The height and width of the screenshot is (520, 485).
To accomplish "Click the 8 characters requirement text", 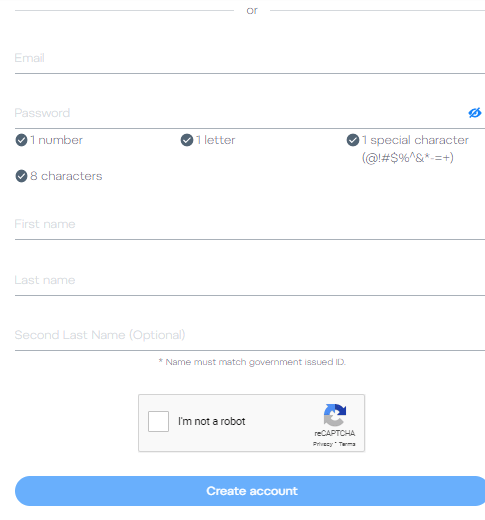I will (x=66, y=176).
